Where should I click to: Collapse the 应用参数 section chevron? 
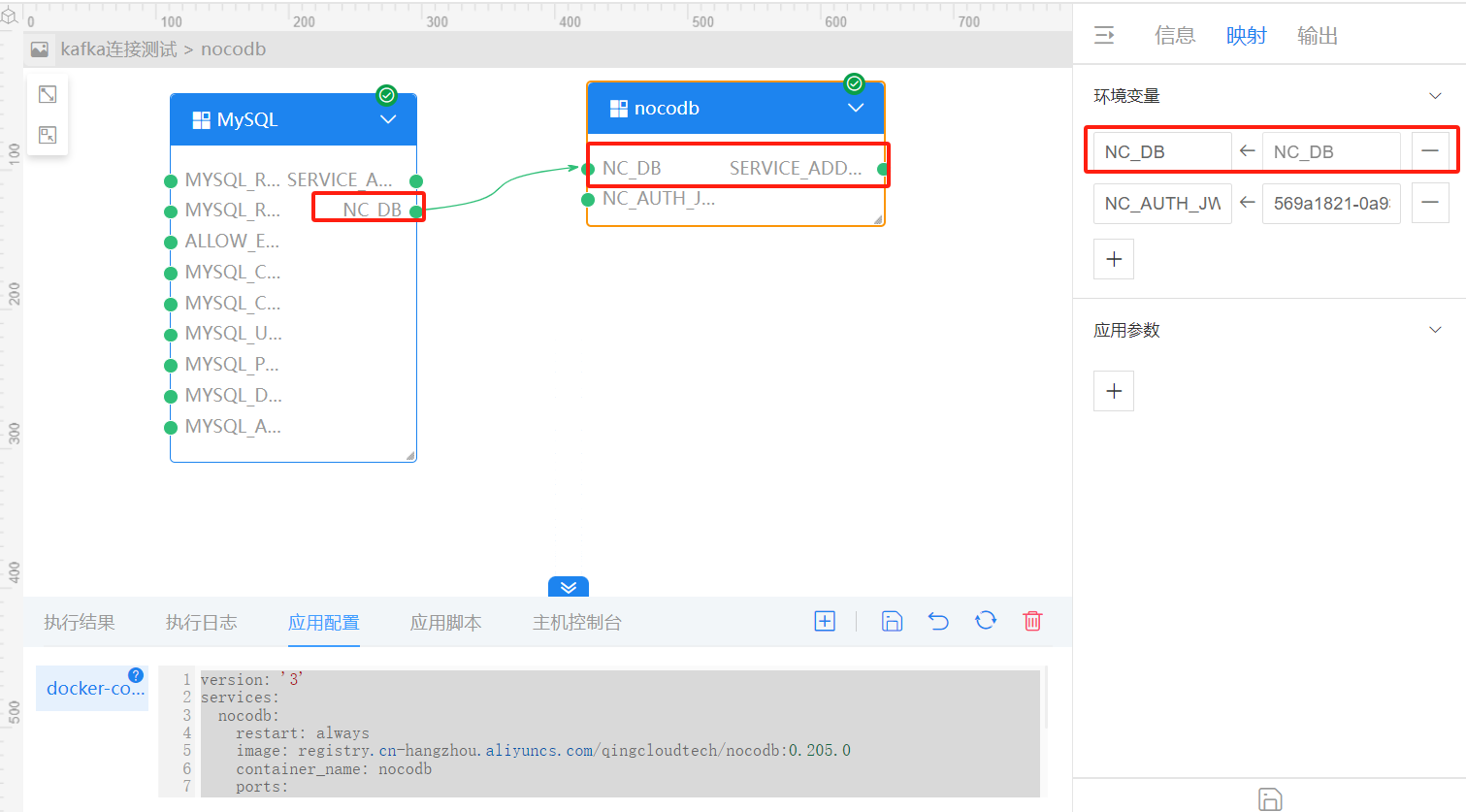(x=1435, y=330)
